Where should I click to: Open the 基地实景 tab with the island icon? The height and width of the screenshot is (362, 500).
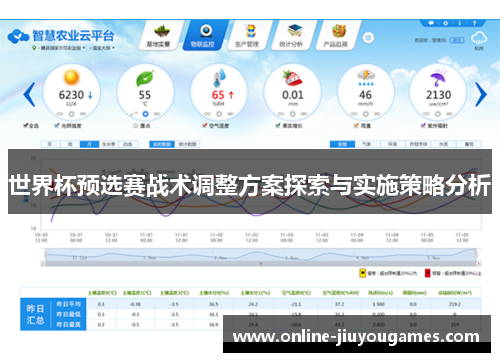point(160,36)
